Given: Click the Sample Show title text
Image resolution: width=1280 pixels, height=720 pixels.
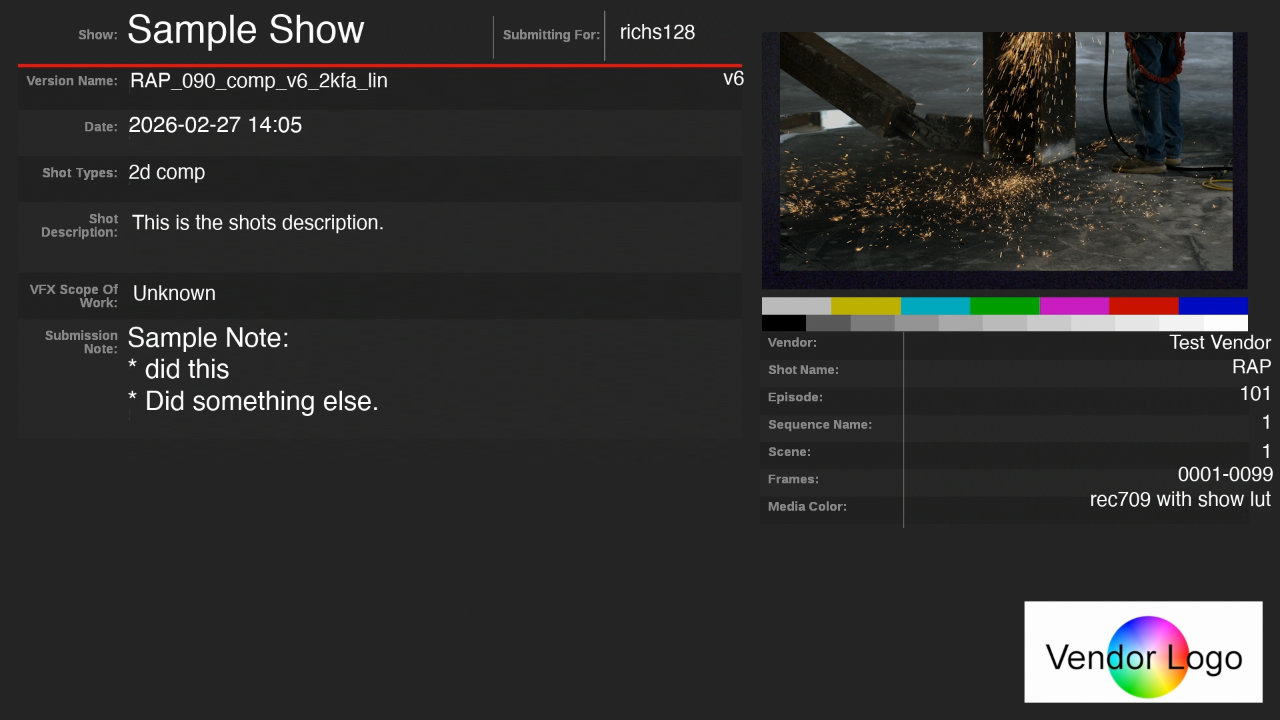Looking at the screenshot, I should [245, 31].
